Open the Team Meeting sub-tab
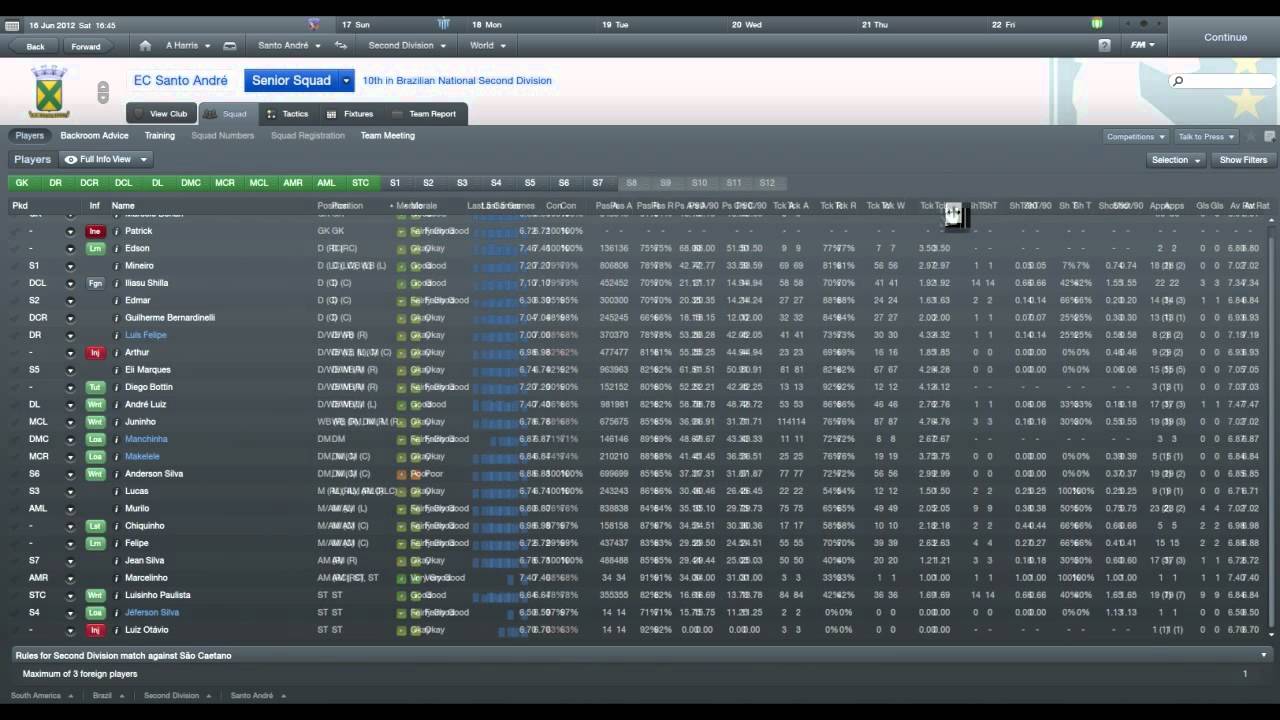Screen dimensions: 1280x720 [x=387, y=136]
